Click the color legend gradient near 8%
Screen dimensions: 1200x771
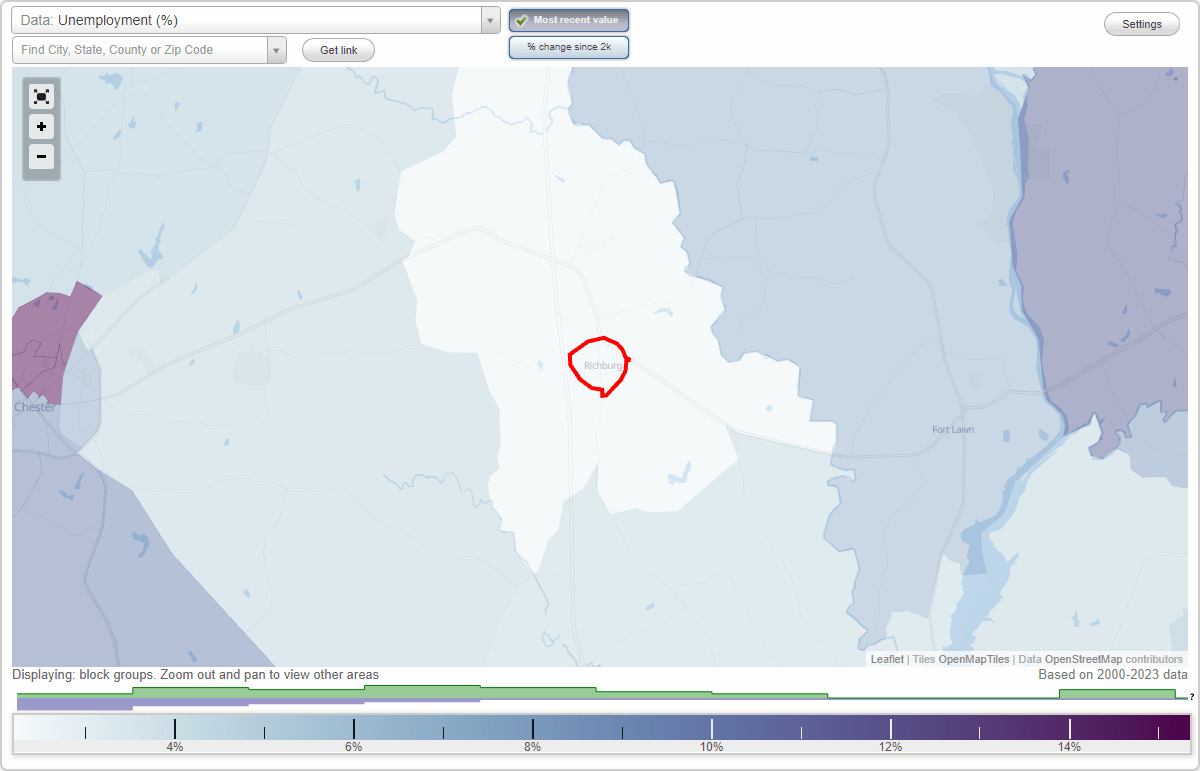532,726
